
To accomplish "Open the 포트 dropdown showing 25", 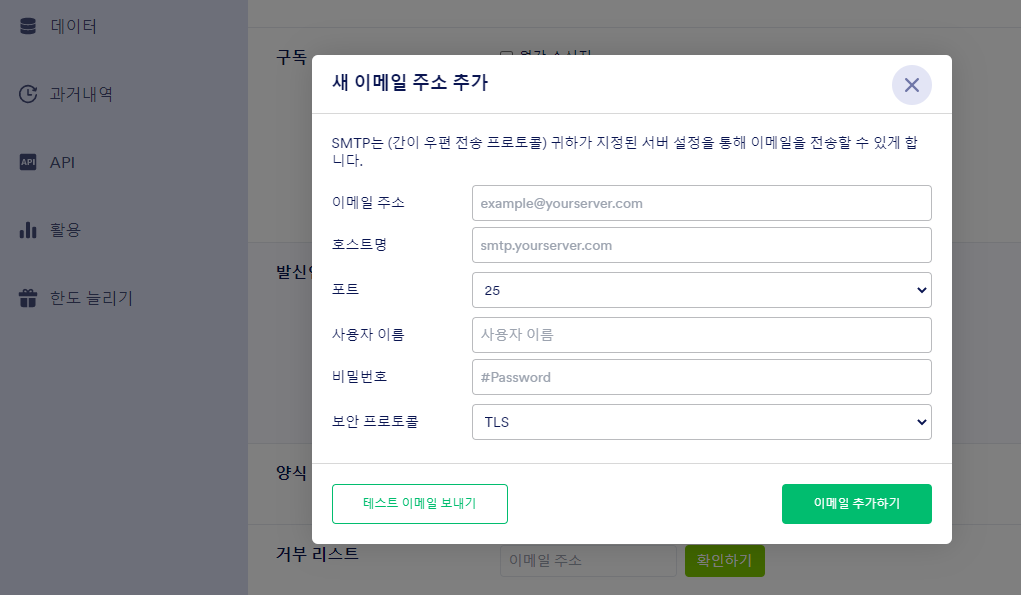I will (701, 290).
